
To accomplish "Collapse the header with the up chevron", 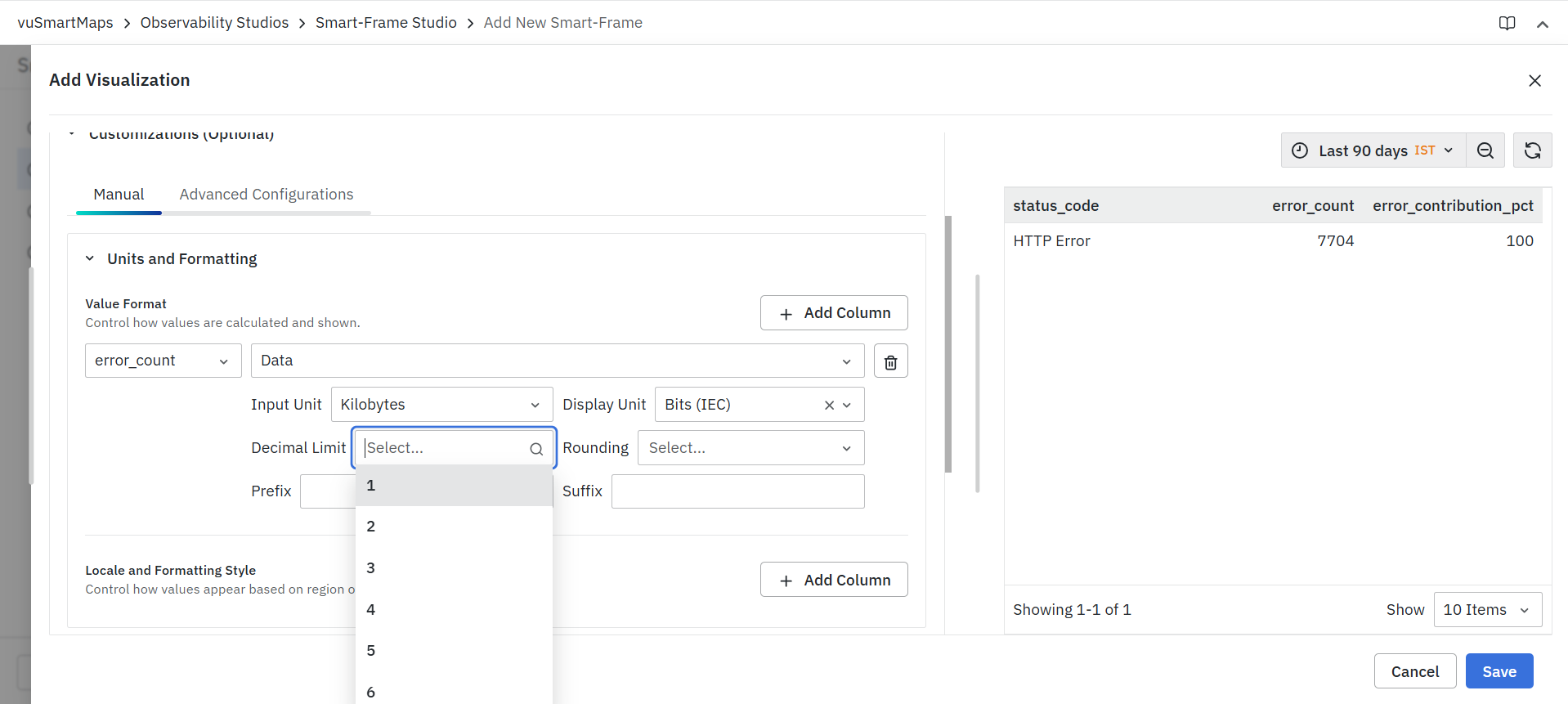I will pos(1543,24).
